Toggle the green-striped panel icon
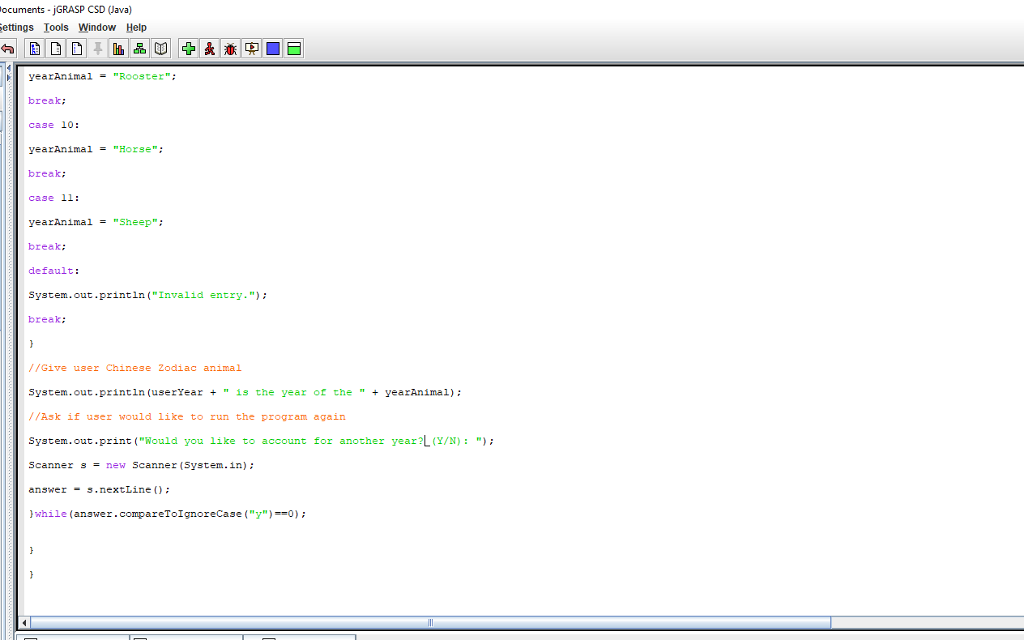Image resolution: width=1024 pixels, height=640 pixels. click(293, 48)
